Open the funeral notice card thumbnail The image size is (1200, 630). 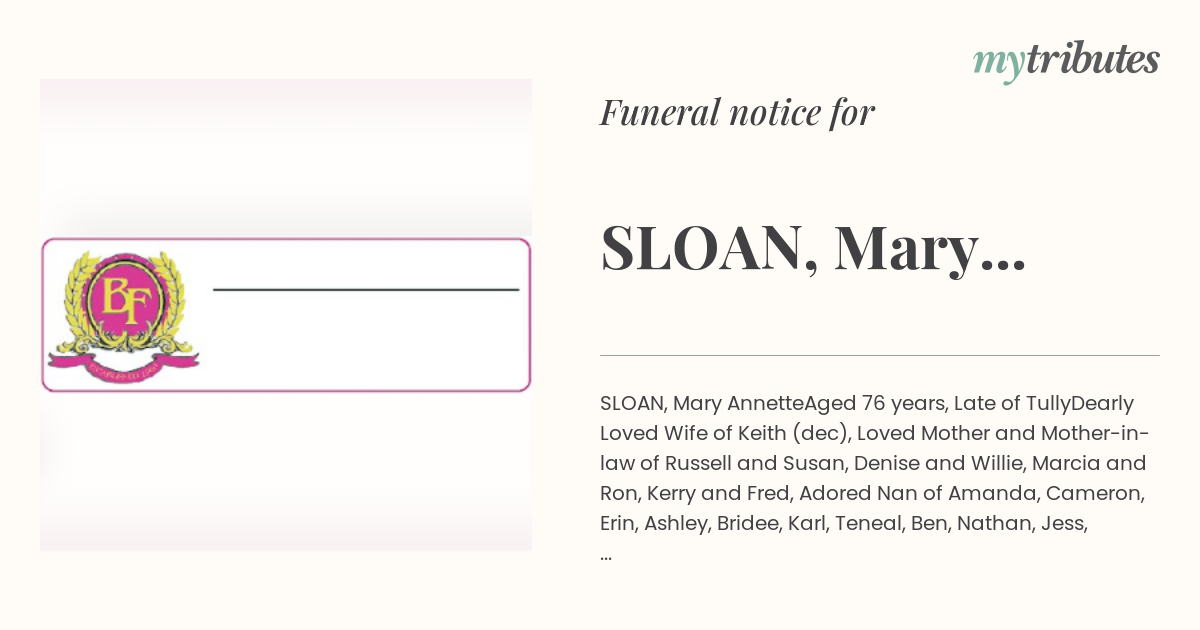286,315
